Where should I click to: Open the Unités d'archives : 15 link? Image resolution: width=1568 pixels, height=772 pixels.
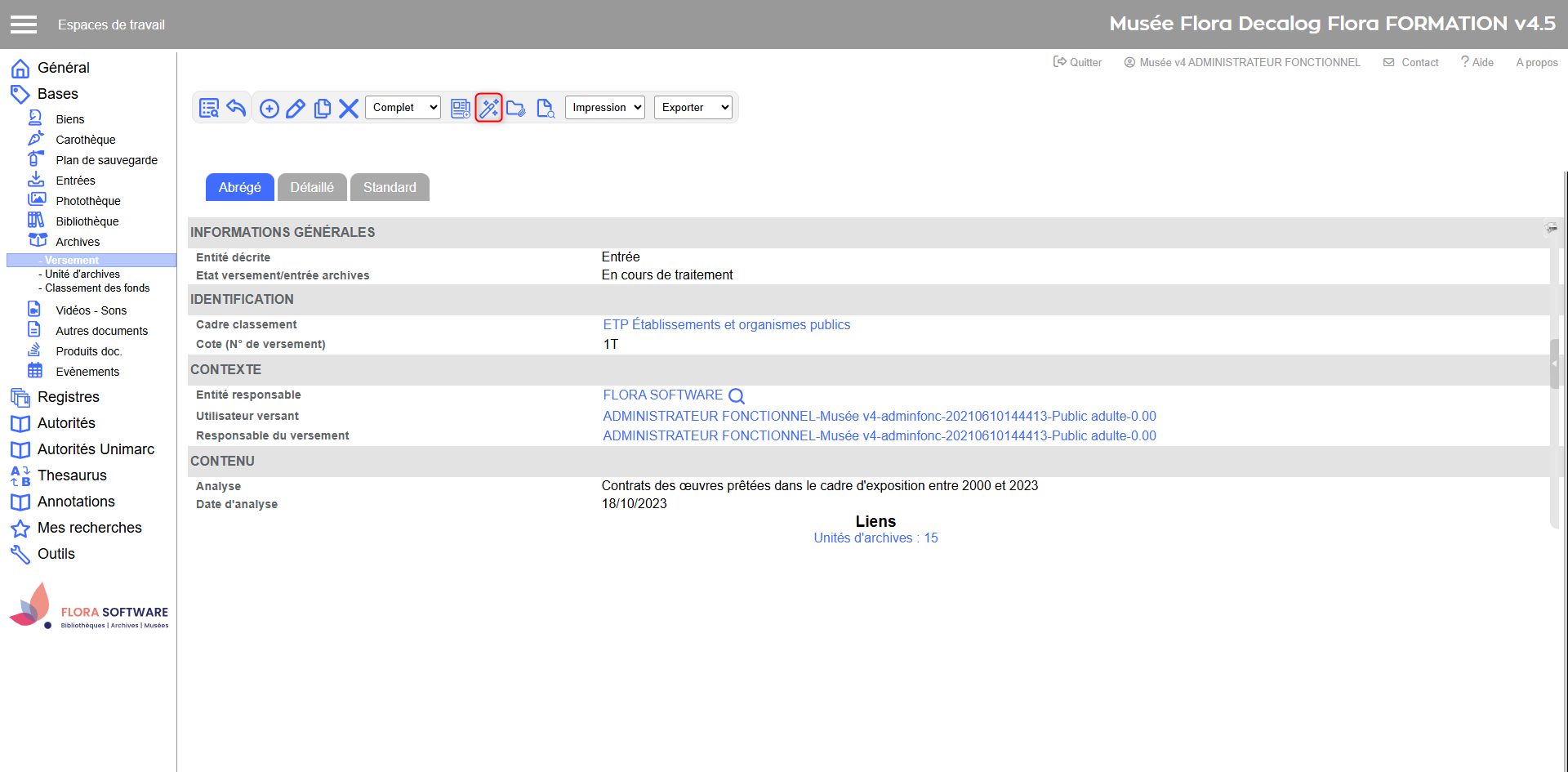pyautogui.click(x=875, y=538)
